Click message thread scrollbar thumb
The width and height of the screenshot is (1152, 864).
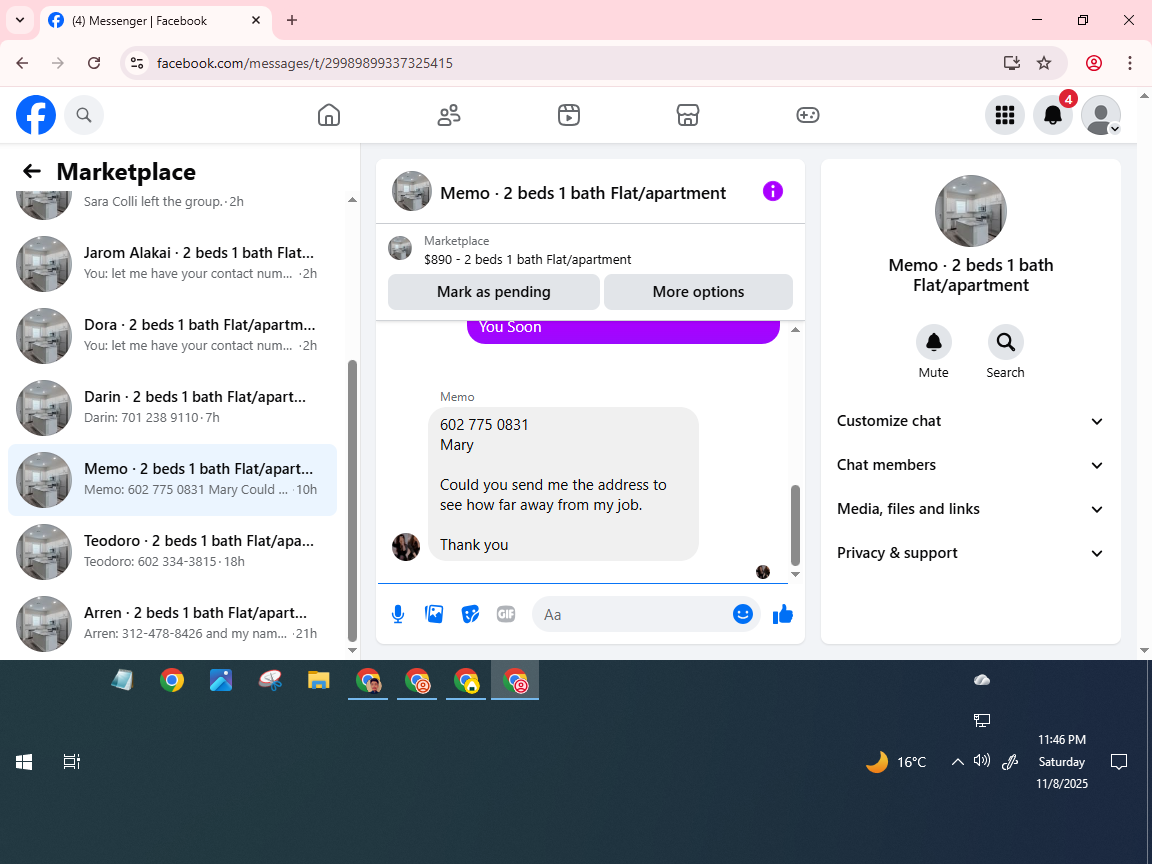(x=795, y=525)
